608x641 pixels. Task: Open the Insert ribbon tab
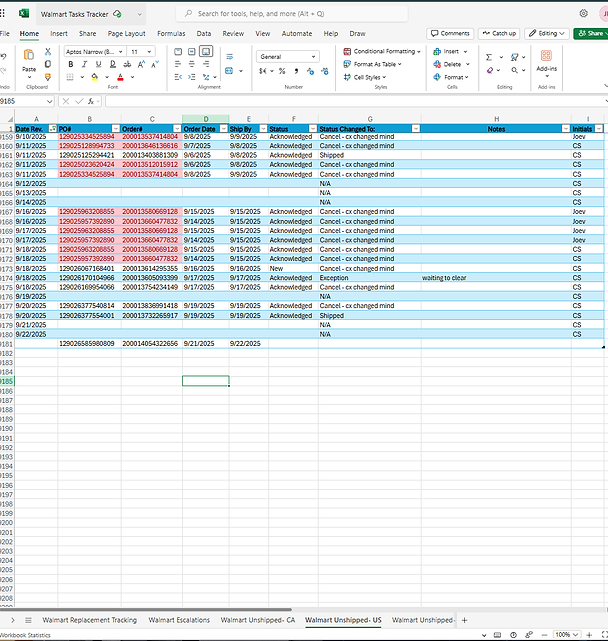click(x=59, y=34)
